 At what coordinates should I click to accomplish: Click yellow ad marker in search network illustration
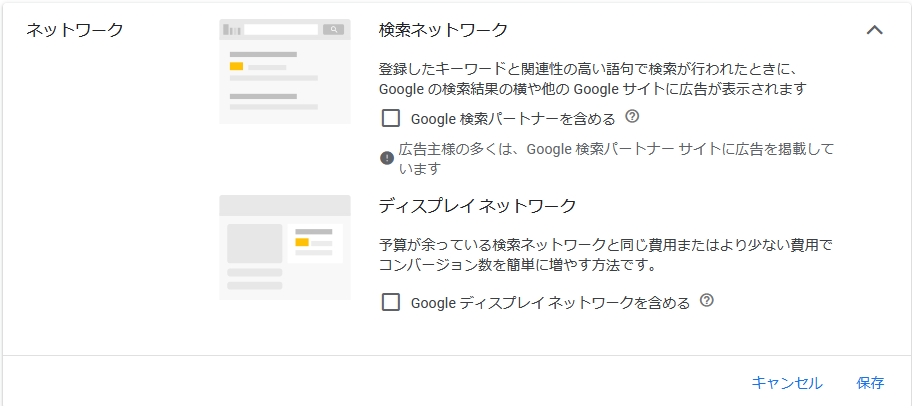point(236,66)
